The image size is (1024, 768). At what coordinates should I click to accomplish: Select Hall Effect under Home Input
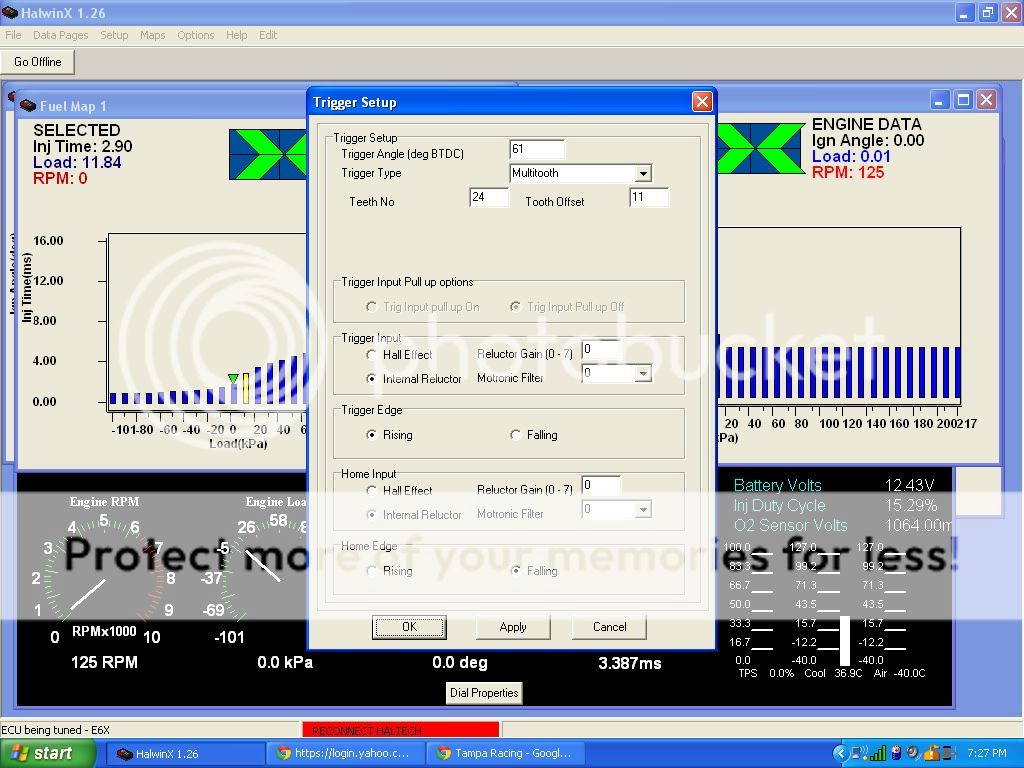[372, 491]
